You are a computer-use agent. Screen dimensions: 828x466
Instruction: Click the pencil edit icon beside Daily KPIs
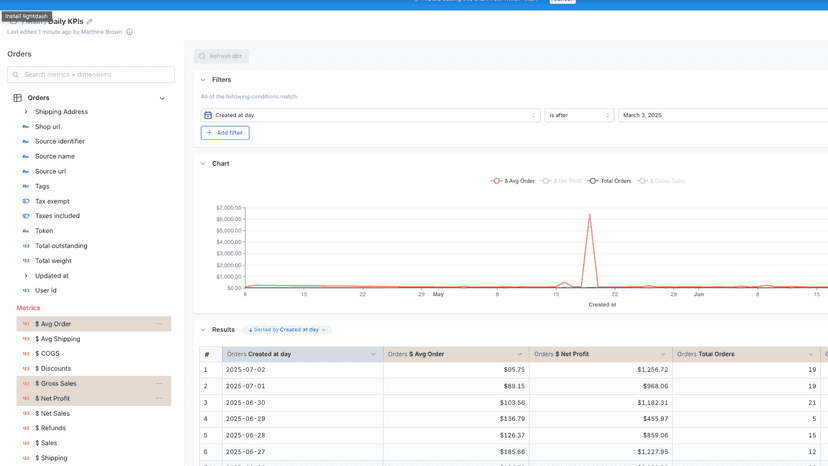click(89, 22)
